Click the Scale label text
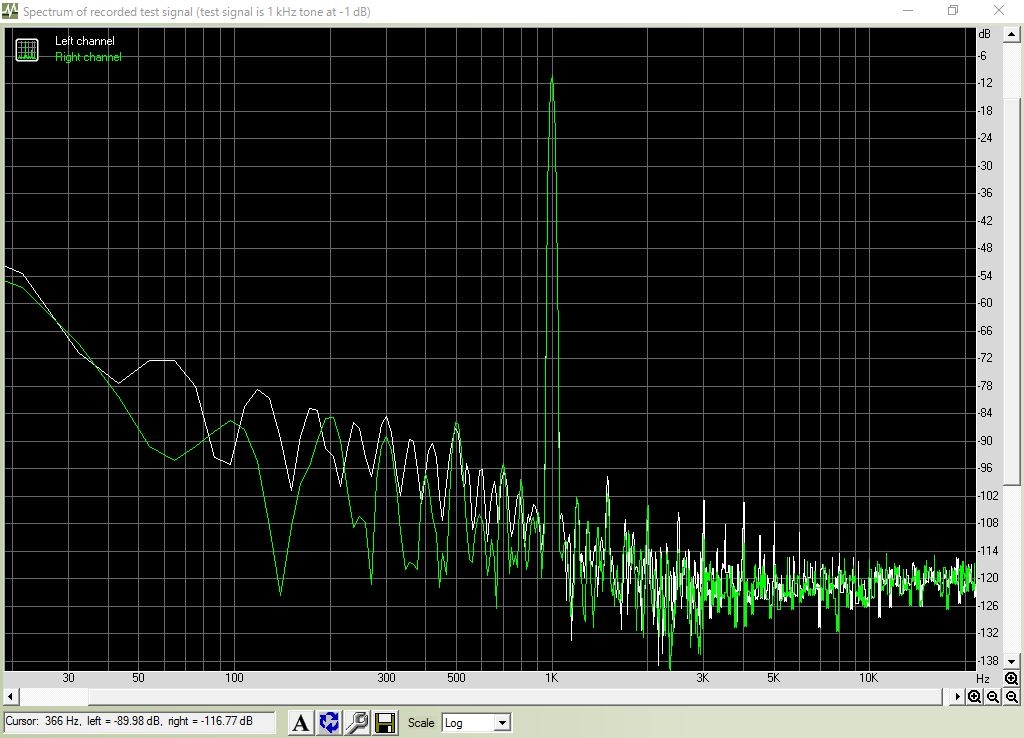 [421, 723]
